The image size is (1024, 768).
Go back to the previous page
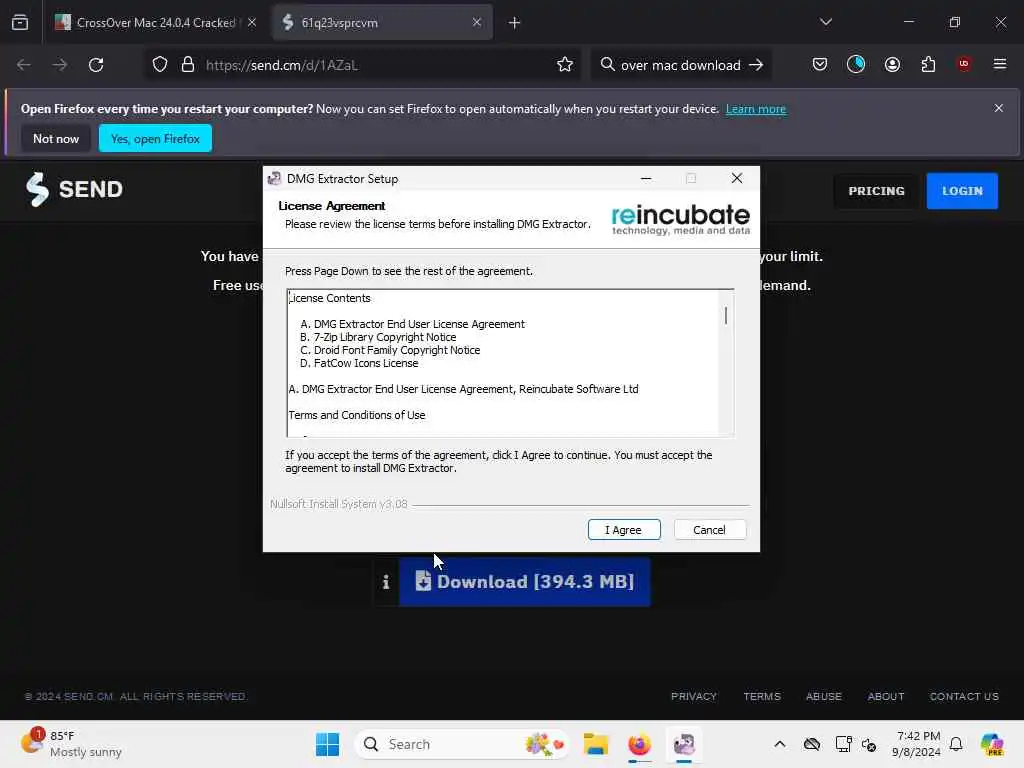coord(24,65)
